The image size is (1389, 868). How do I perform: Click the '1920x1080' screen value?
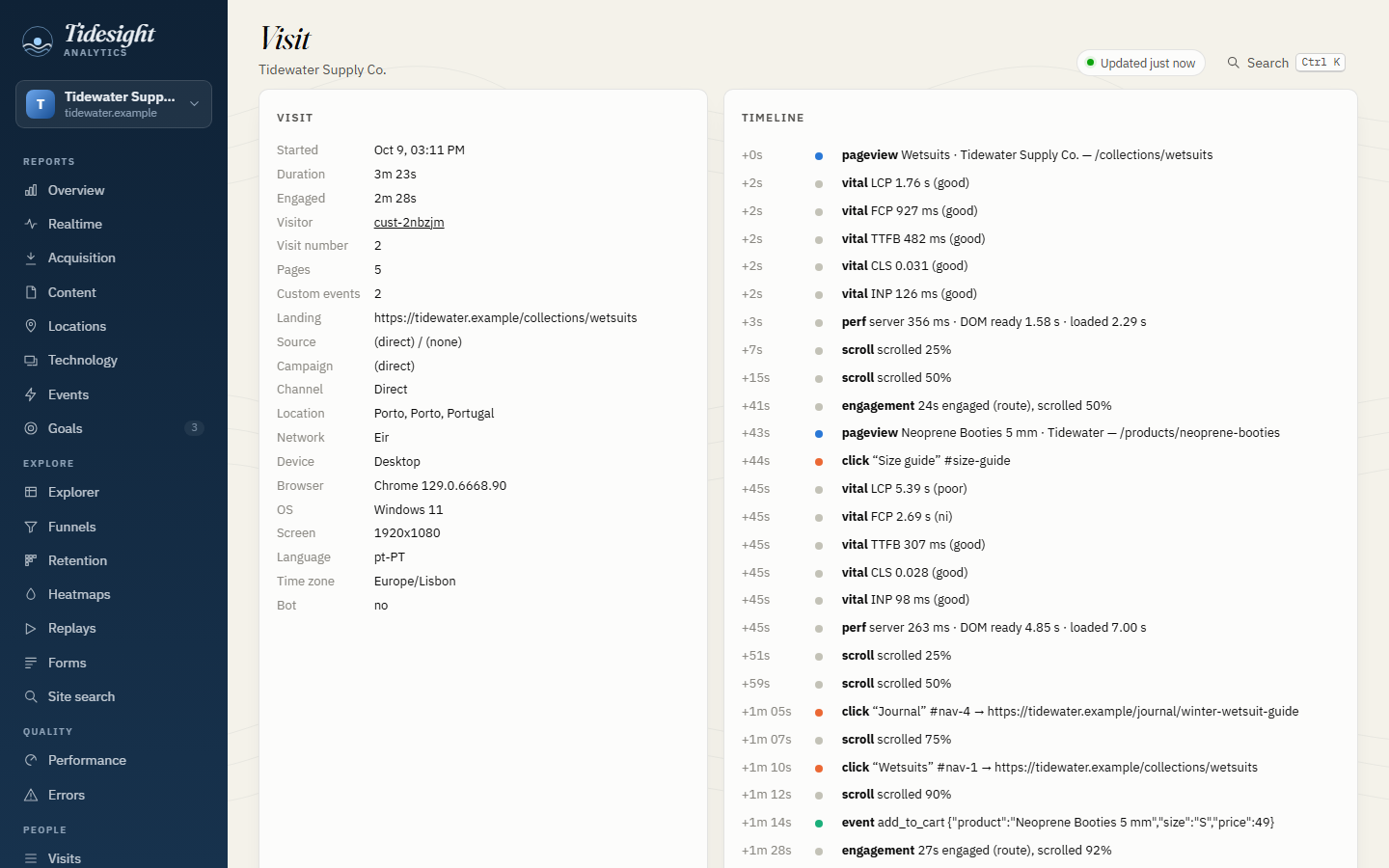[x=407, y=532]
